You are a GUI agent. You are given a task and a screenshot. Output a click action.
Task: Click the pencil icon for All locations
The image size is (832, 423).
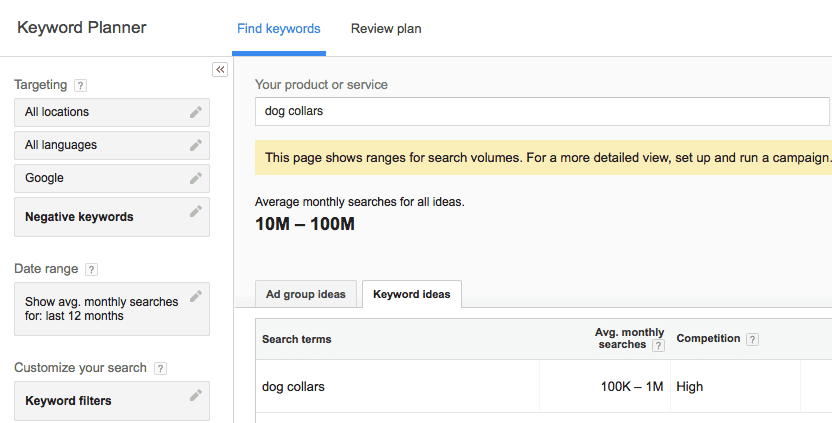(196, 112)
